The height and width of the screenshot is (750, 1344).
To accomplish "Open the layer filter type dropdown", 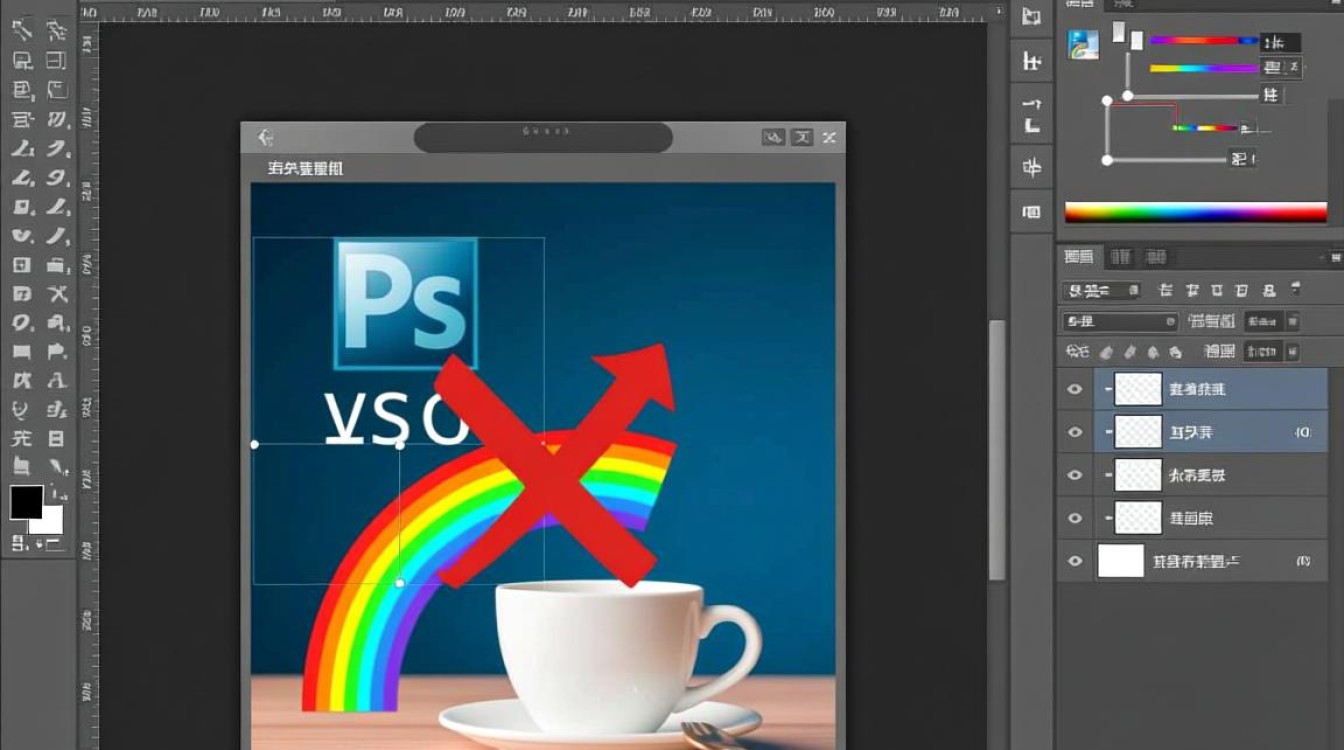I will coord(1101,291).
